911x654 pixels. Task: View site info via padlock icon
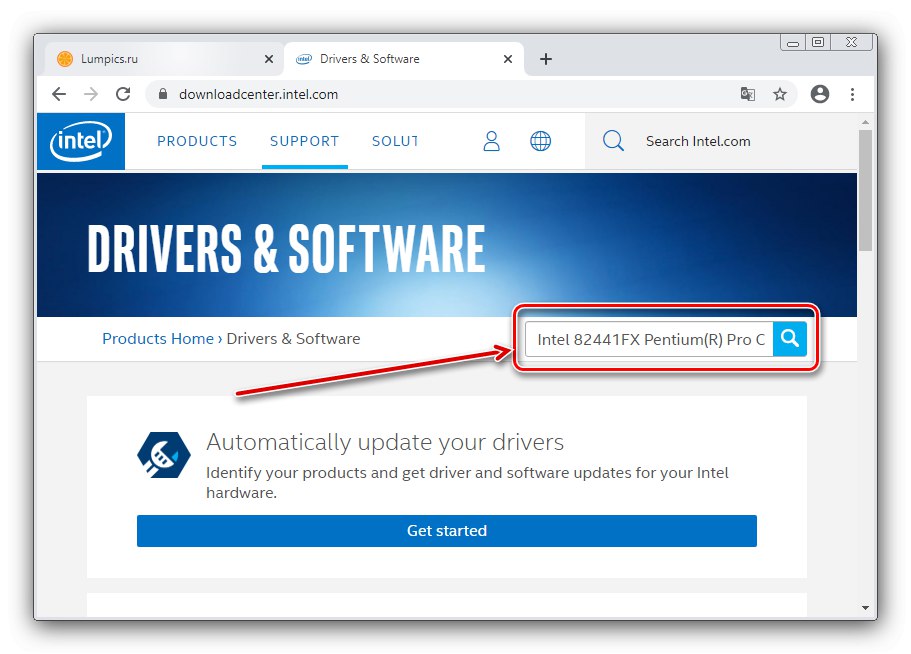click(x=163, y=94)
